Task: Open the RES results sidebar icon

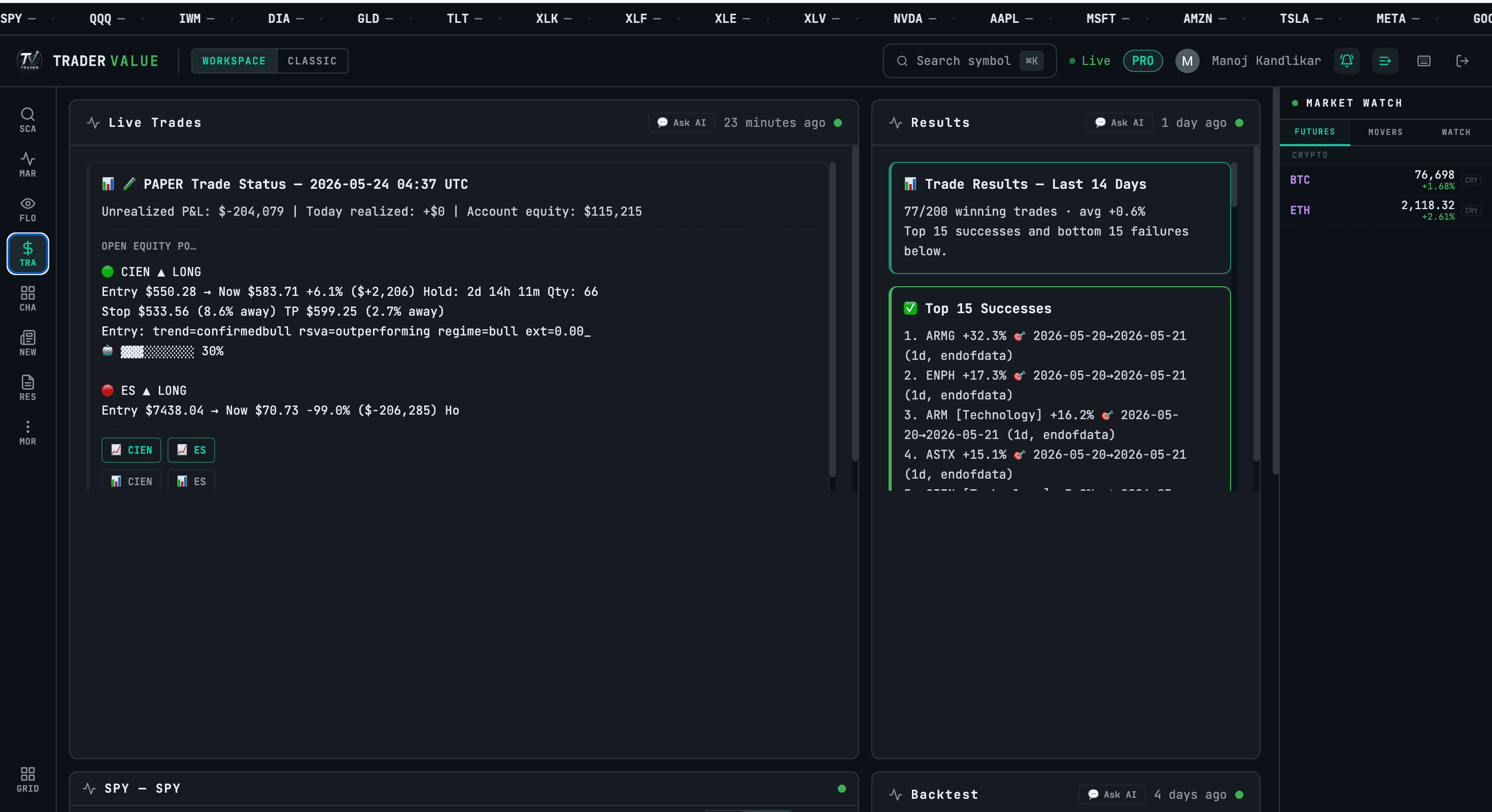Action: tap(27, 387)
